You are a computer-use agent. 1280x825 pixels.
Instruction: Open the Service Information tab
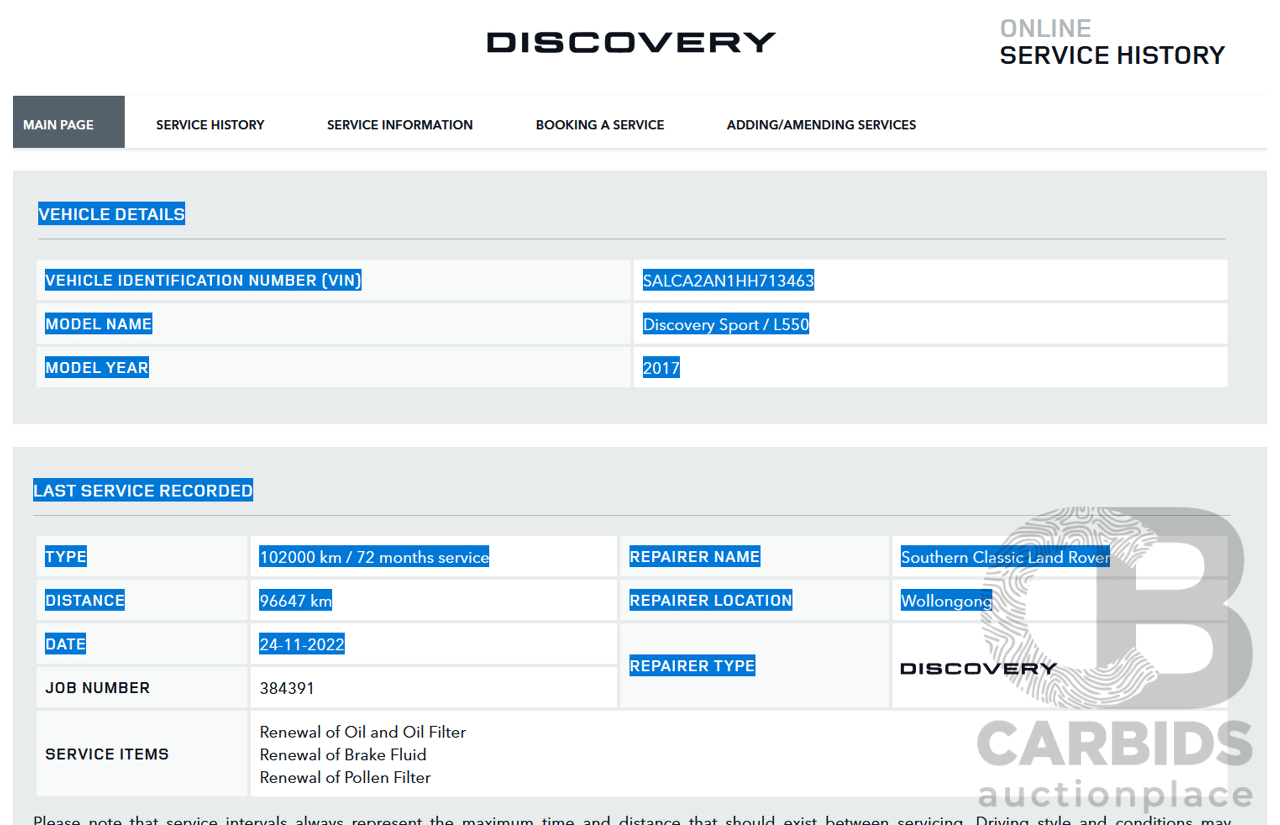400,125
